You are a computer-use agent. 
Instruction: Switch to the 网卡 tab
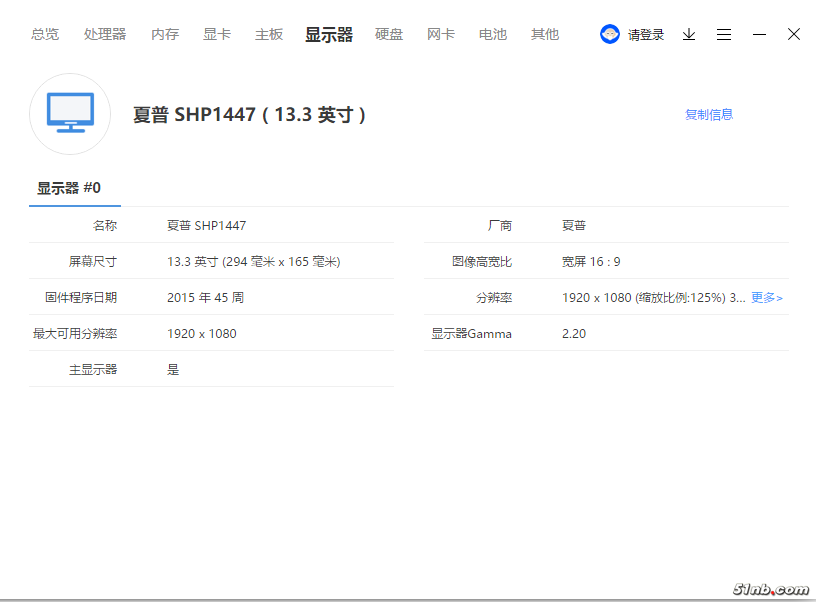click(x=441, y=34)
